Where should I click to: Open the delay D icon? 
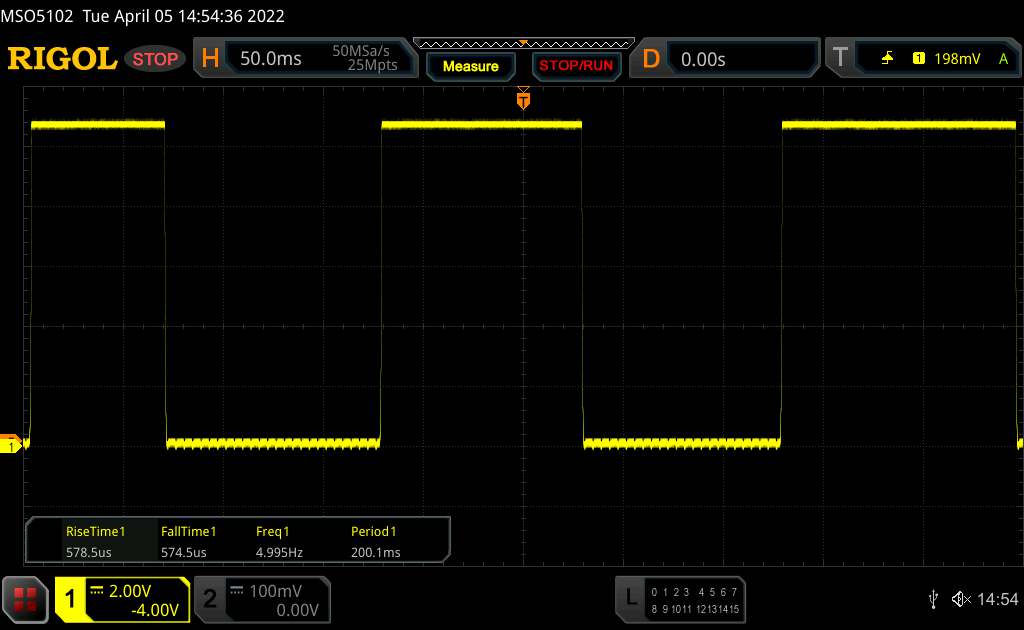651,59
